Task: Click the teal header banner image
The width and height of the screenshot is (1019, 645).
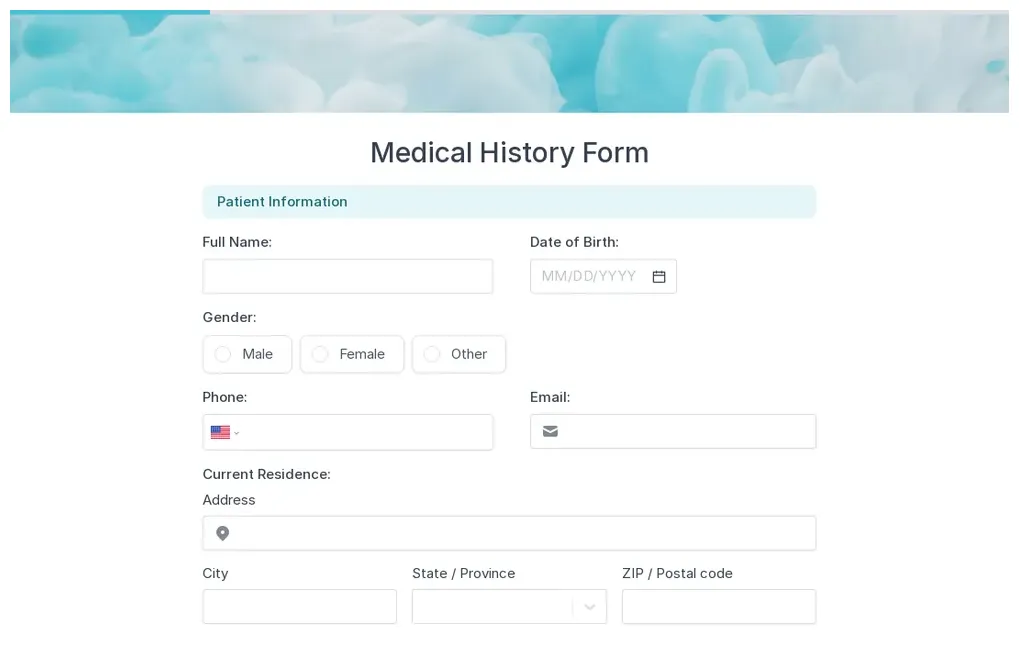Action: (509, 63)
